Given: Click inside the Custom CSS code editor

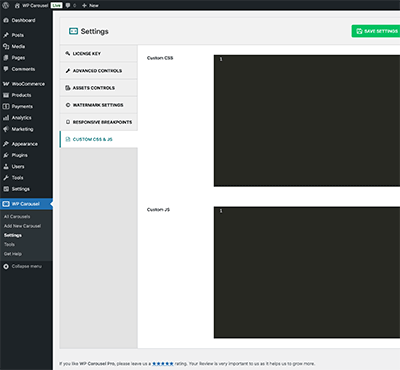Looking at the screenshot, I should click(307, 121).
